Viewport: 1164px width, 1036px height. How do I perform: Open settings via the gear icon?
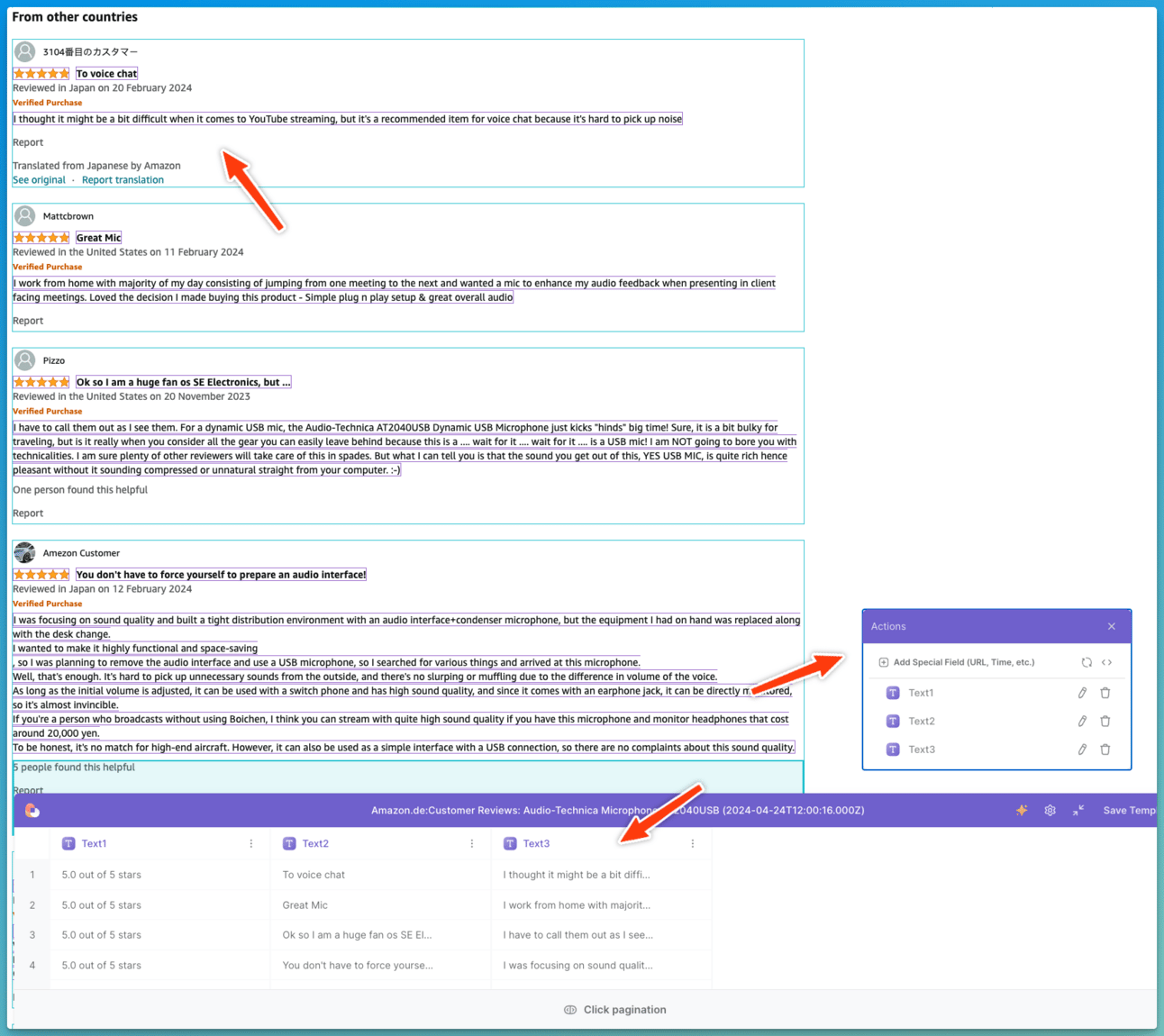click(x=1050, y=810)
